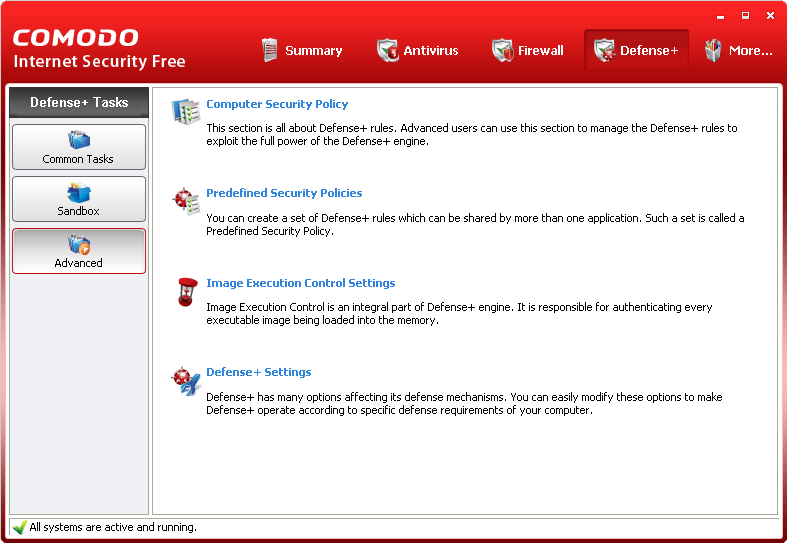Screen dimensions: 787x543
Task: Open the Summary tab
Action: [302, 50]
